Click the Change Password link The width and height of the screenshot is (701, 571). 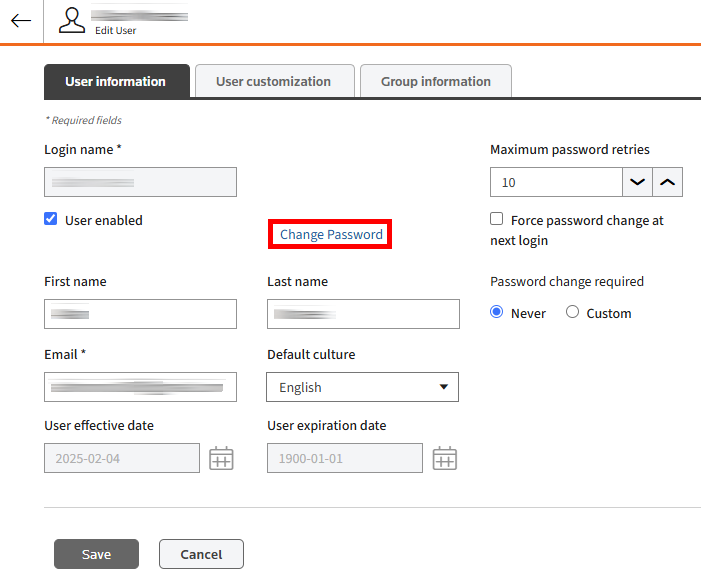point(331,234)
